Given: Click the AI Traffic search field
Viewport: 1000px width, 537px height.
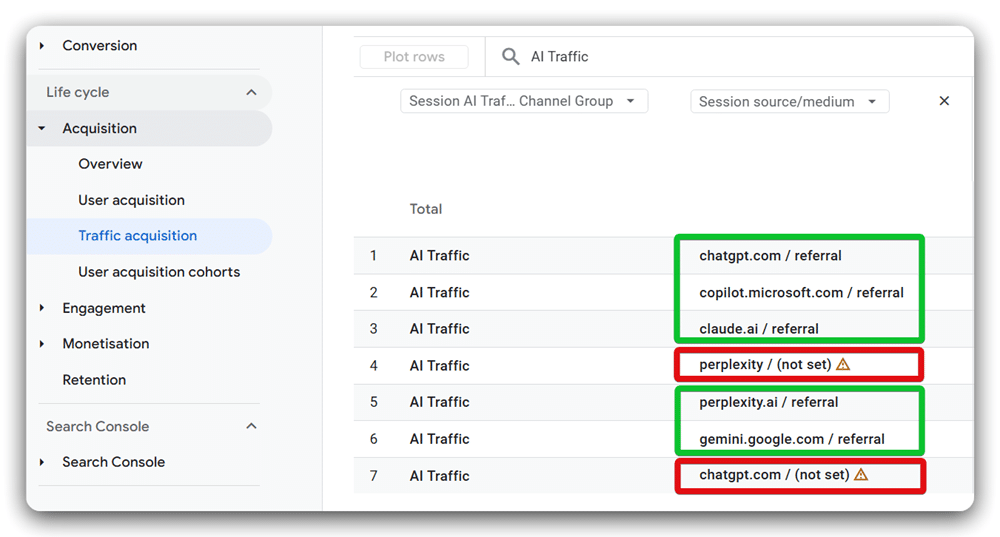Looking at the screenshot, I should click(559, 57).
